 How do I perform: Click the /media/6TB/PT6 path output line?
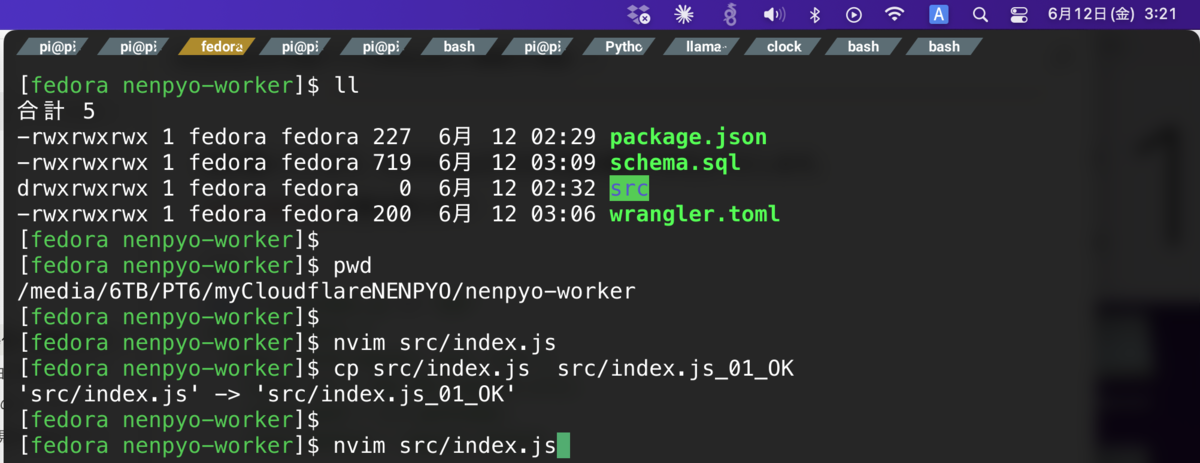326,291
